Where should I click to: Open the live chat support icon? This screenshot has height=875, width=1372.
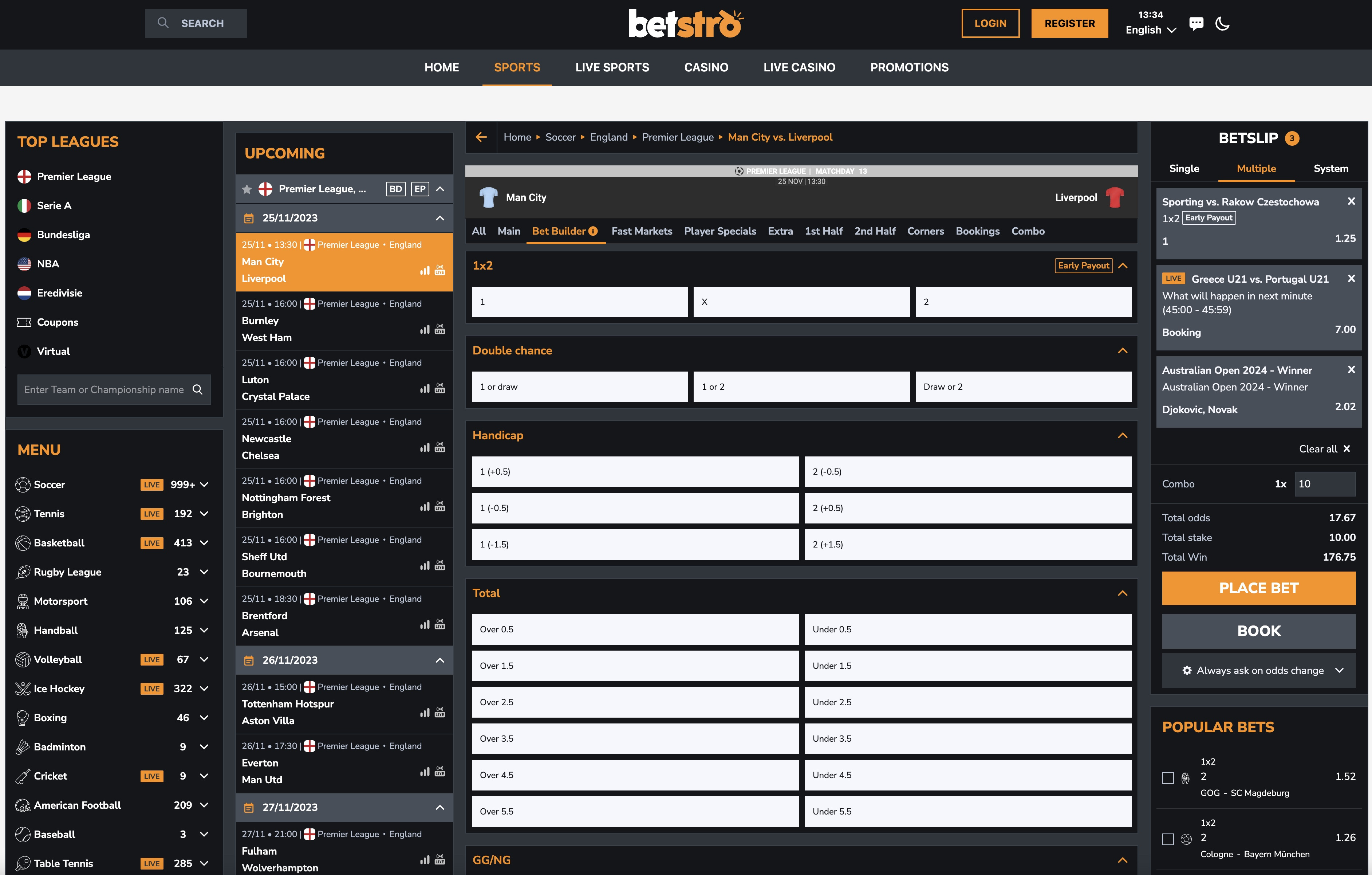(x=1196, y=23)
